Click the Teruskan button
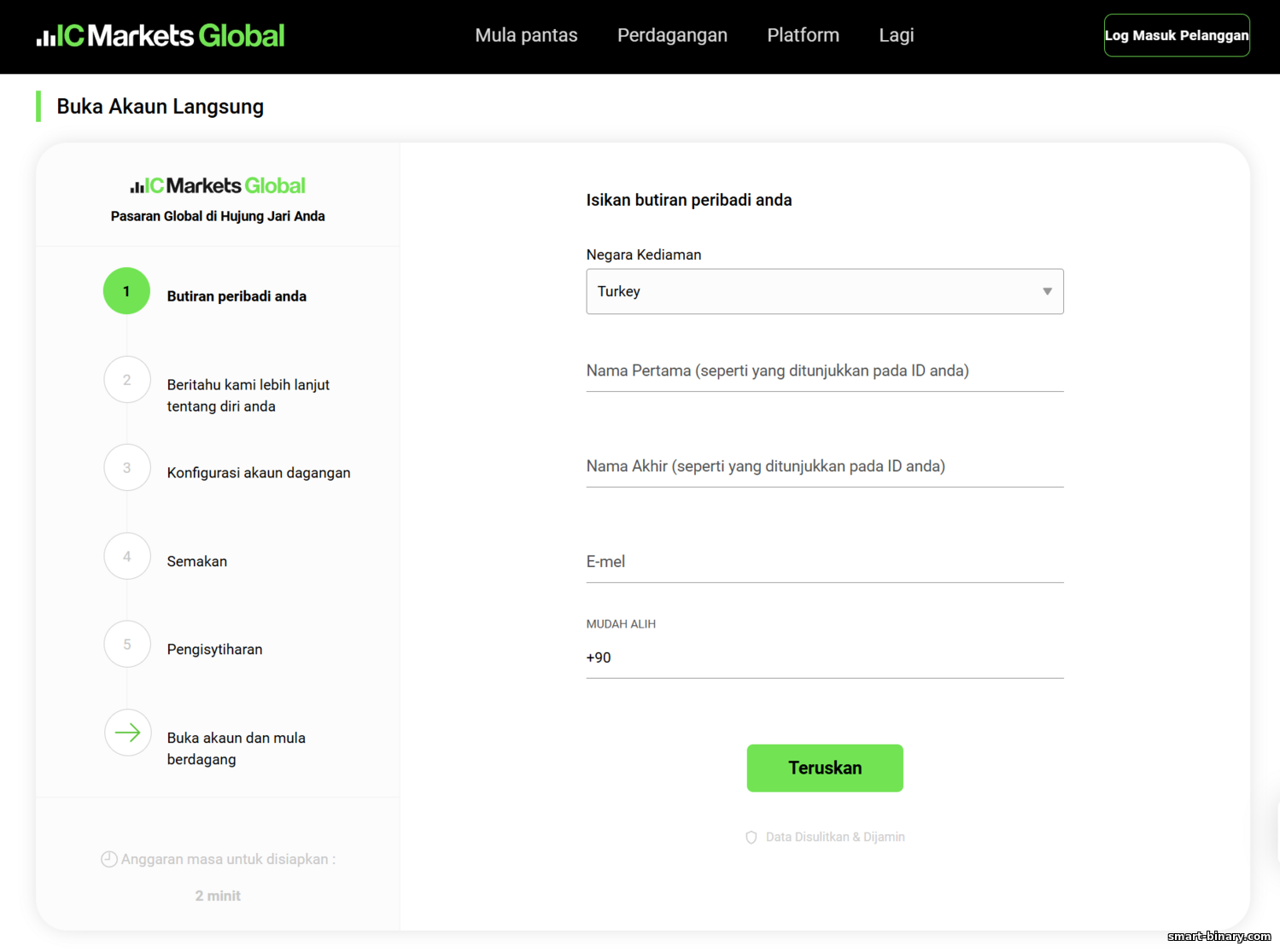 click(825, 768)
